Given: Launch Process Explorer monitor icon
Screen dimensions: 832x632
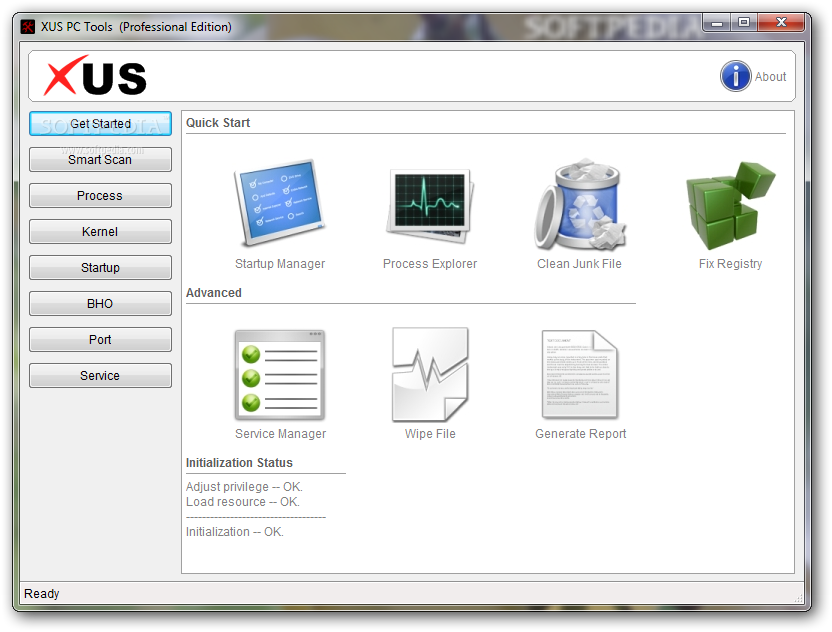Looking at the screenshot, I should click(430, 206).
